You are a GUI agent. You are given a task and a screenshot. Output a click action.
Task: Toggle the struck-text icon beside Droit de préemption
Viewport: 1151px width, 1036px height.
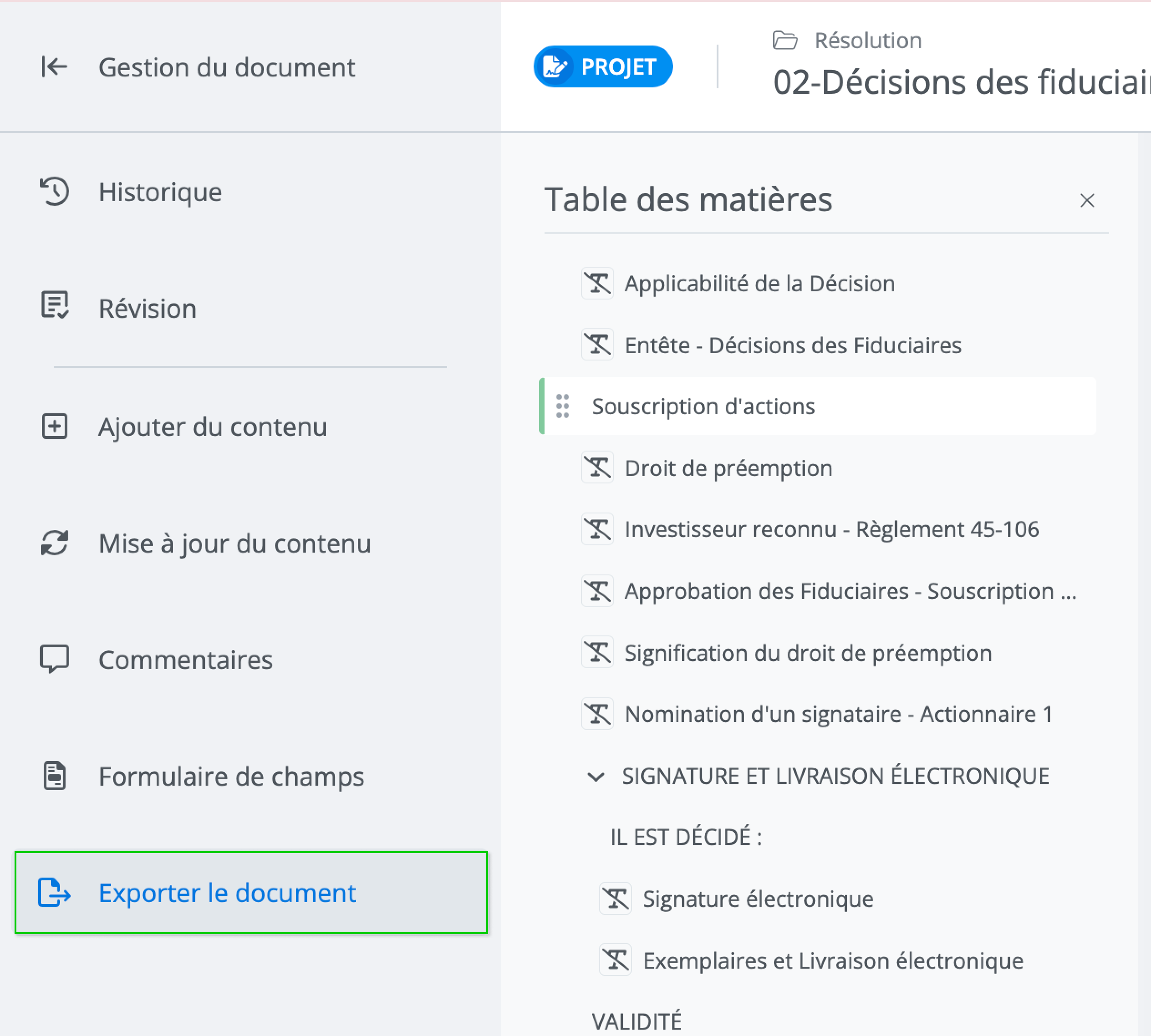597,468
